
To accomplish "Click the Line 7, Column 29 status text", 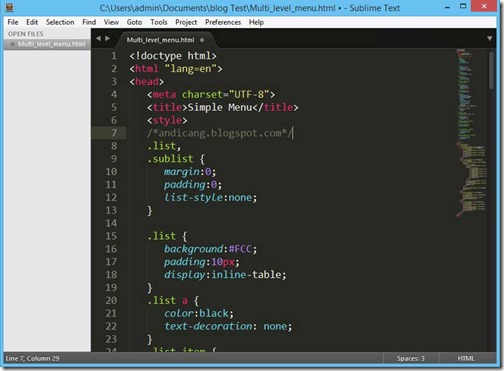I will (x=32, y=359).
